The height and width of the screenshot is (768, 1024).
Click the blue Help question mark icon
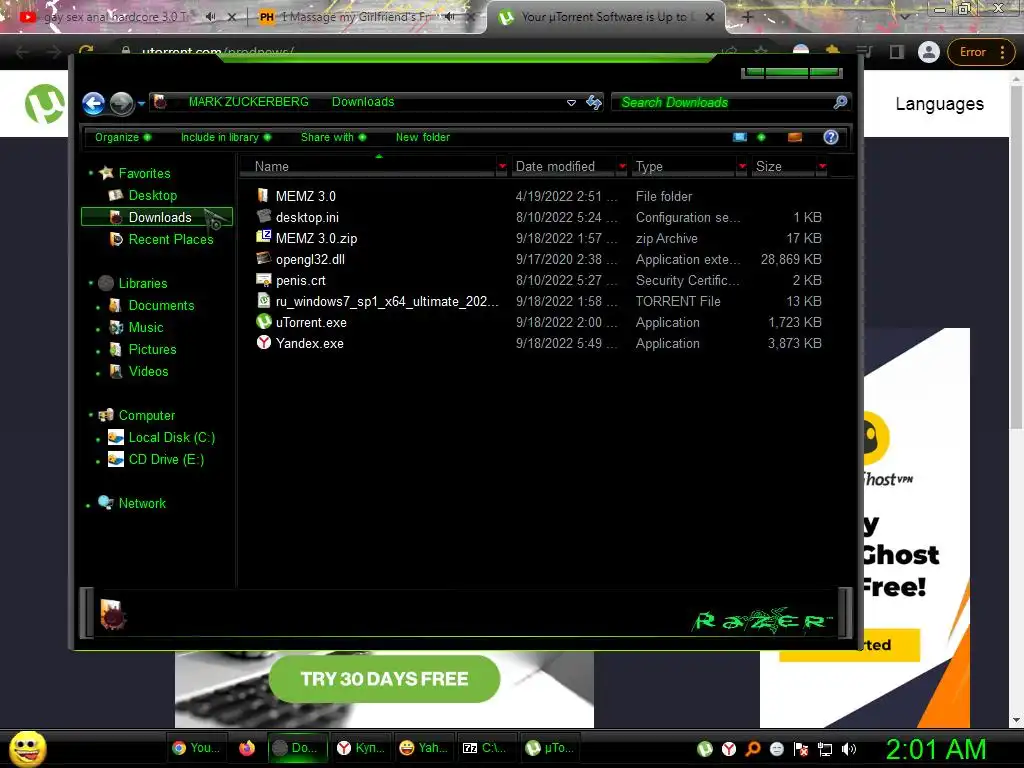point(831,137)
